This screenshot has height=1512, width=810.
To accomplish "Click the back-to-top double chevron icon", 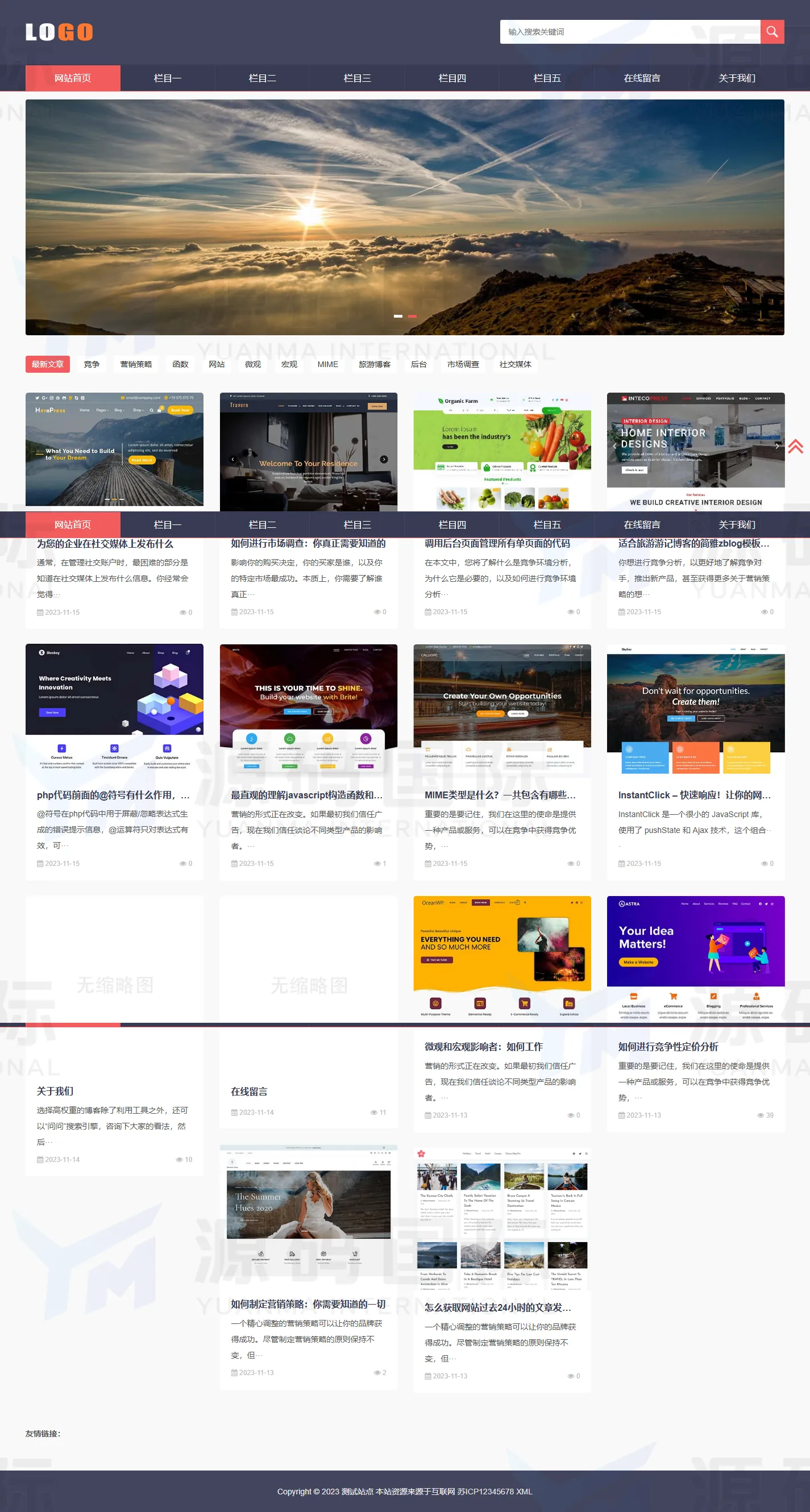I will pyautogui.click(x=795, y=447).
